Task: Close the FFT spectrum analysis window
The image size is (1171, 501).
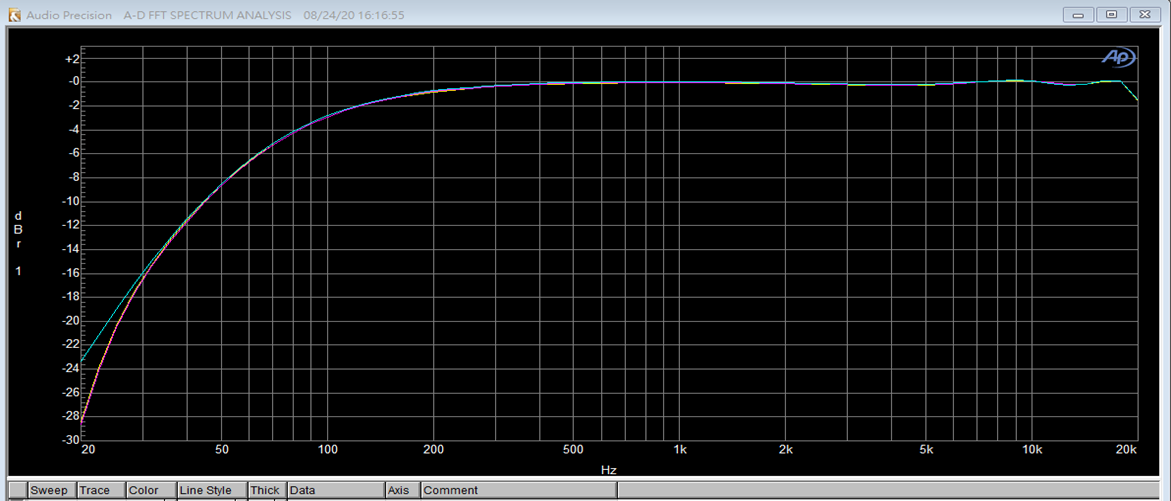Action: pyautogui.click(x=1144, y=14)
